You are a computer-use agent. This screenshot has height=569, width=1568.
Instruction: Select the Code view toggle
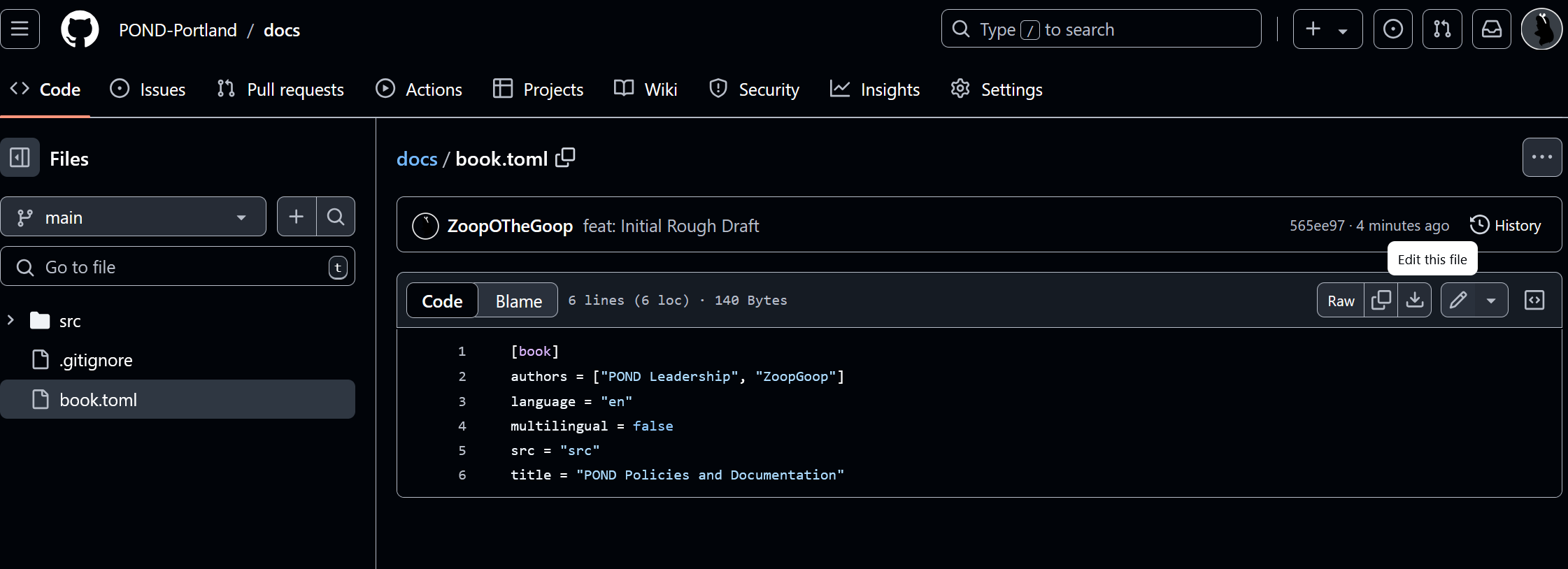point(442,301)
